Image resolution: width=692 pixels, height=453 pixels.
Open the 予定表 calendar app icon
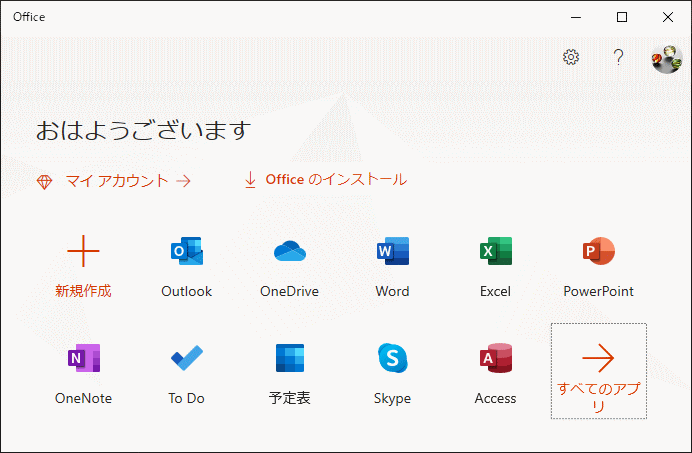pos(290,358)
